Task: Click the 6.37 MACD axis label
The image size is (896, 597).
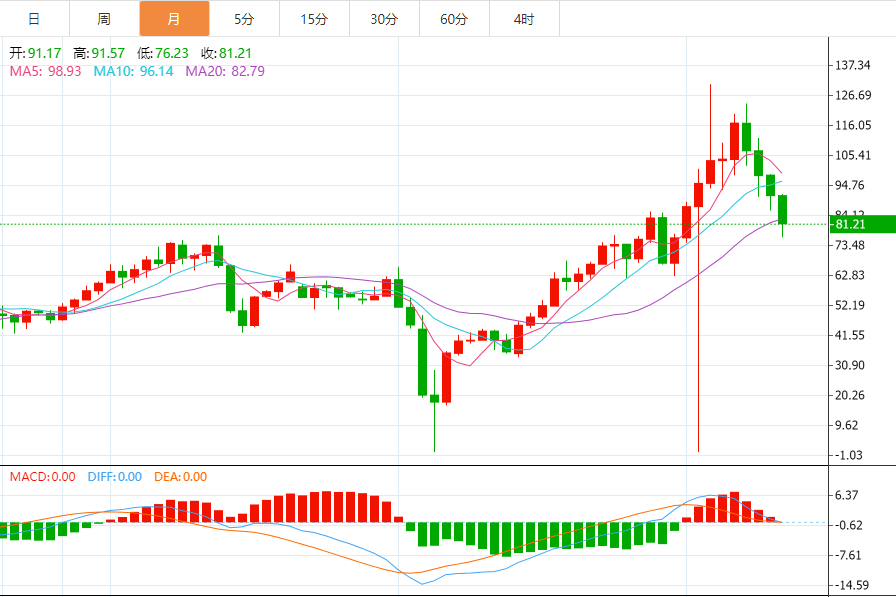Action: point(846,495)
